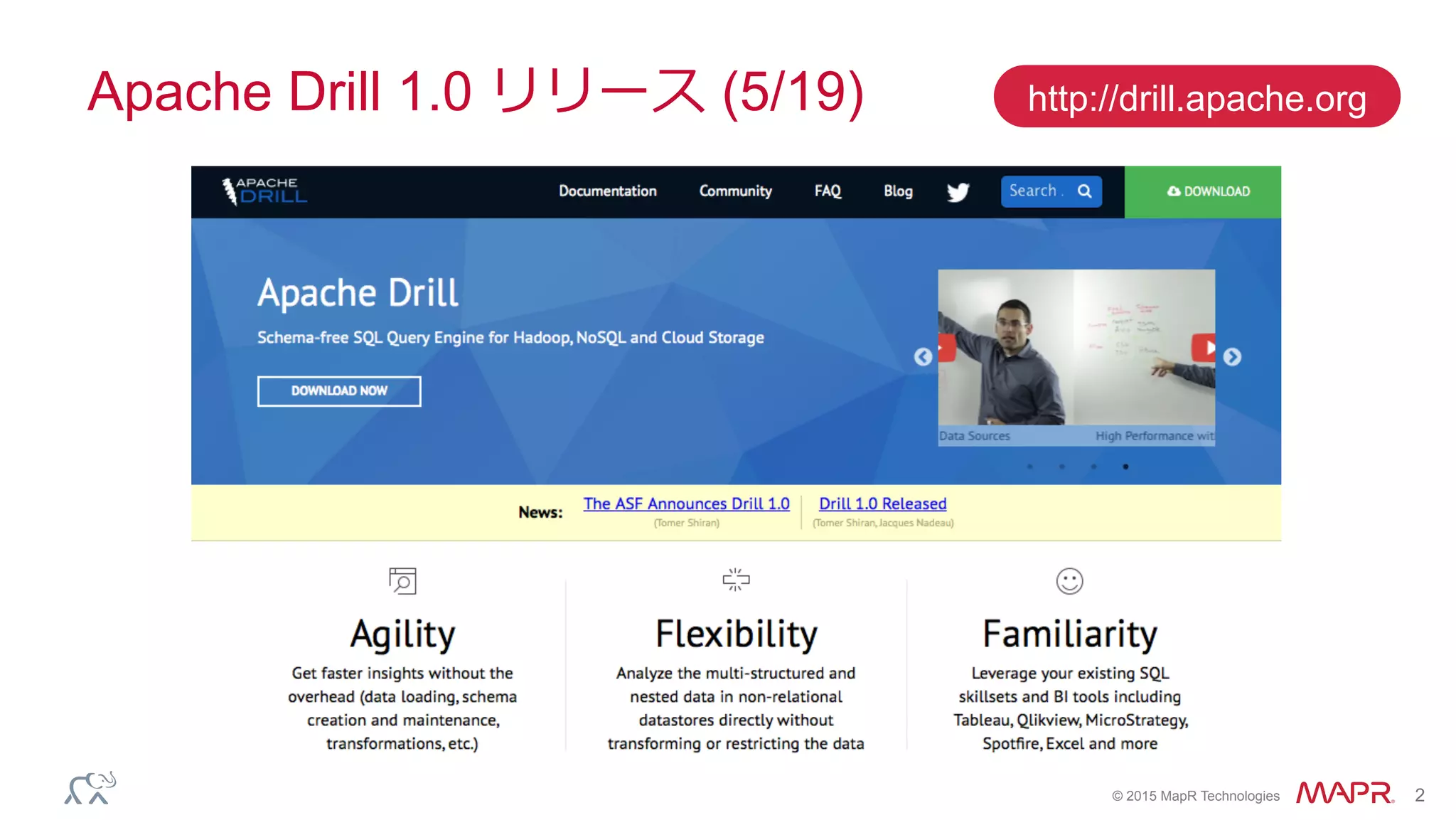Select the second carousel dot indicator

click(x=1061, y=467)
